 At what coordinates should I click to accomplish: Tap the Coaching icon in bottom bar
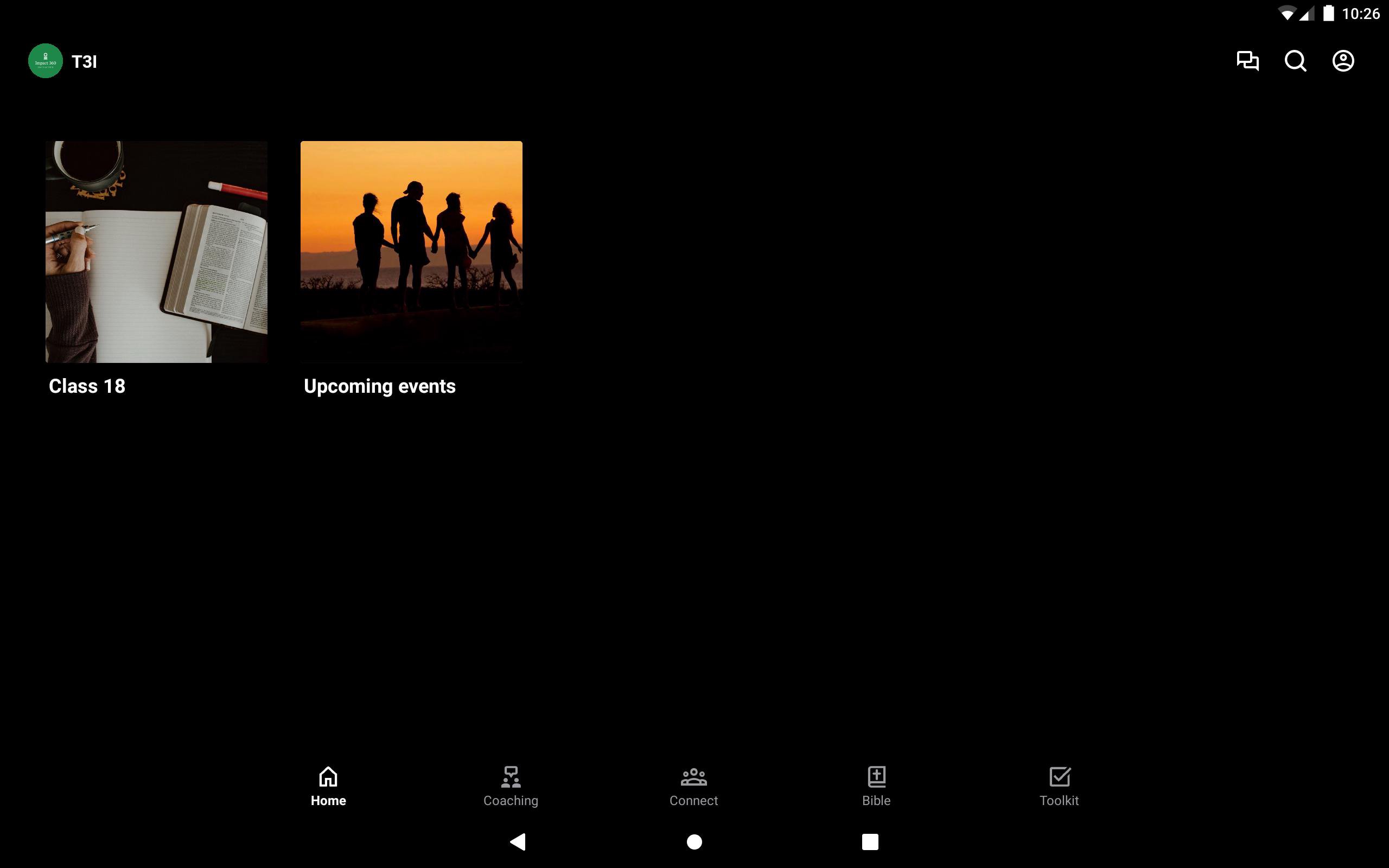(x=511, y=776)
